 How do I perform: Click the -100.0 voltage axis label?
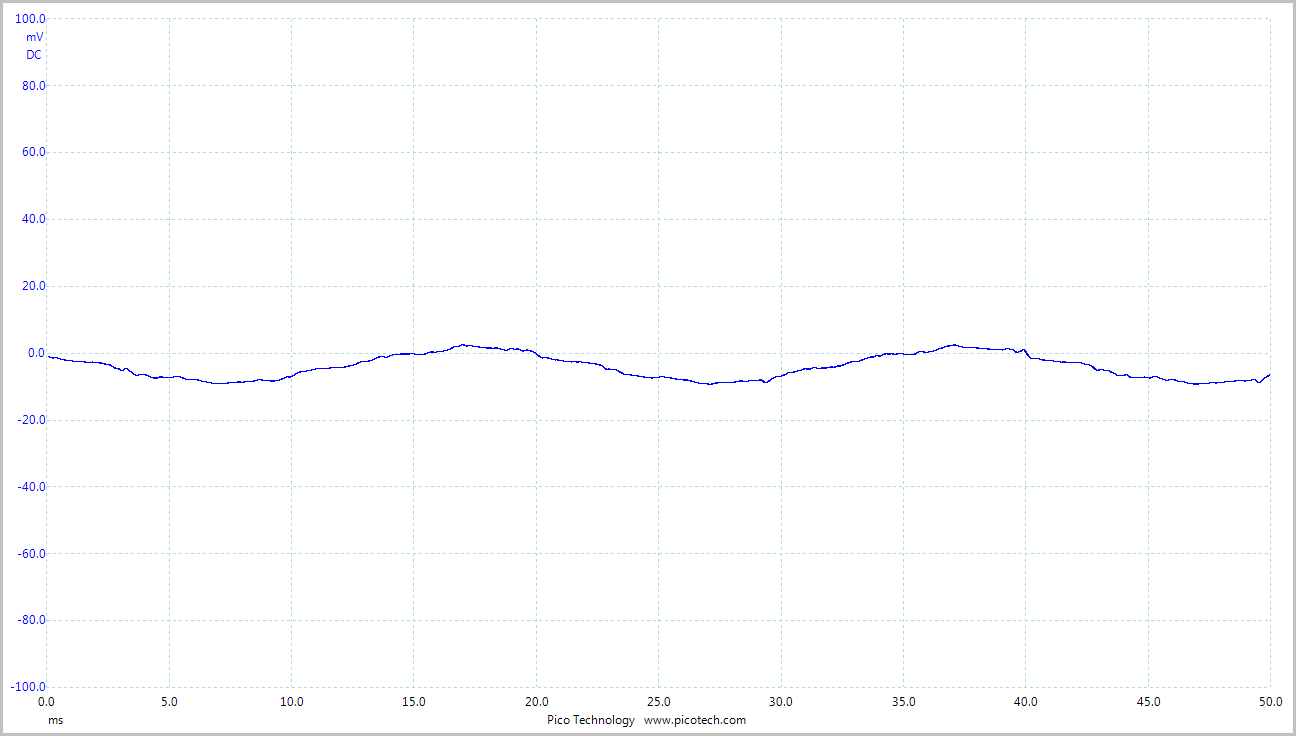tap(29, 687)
